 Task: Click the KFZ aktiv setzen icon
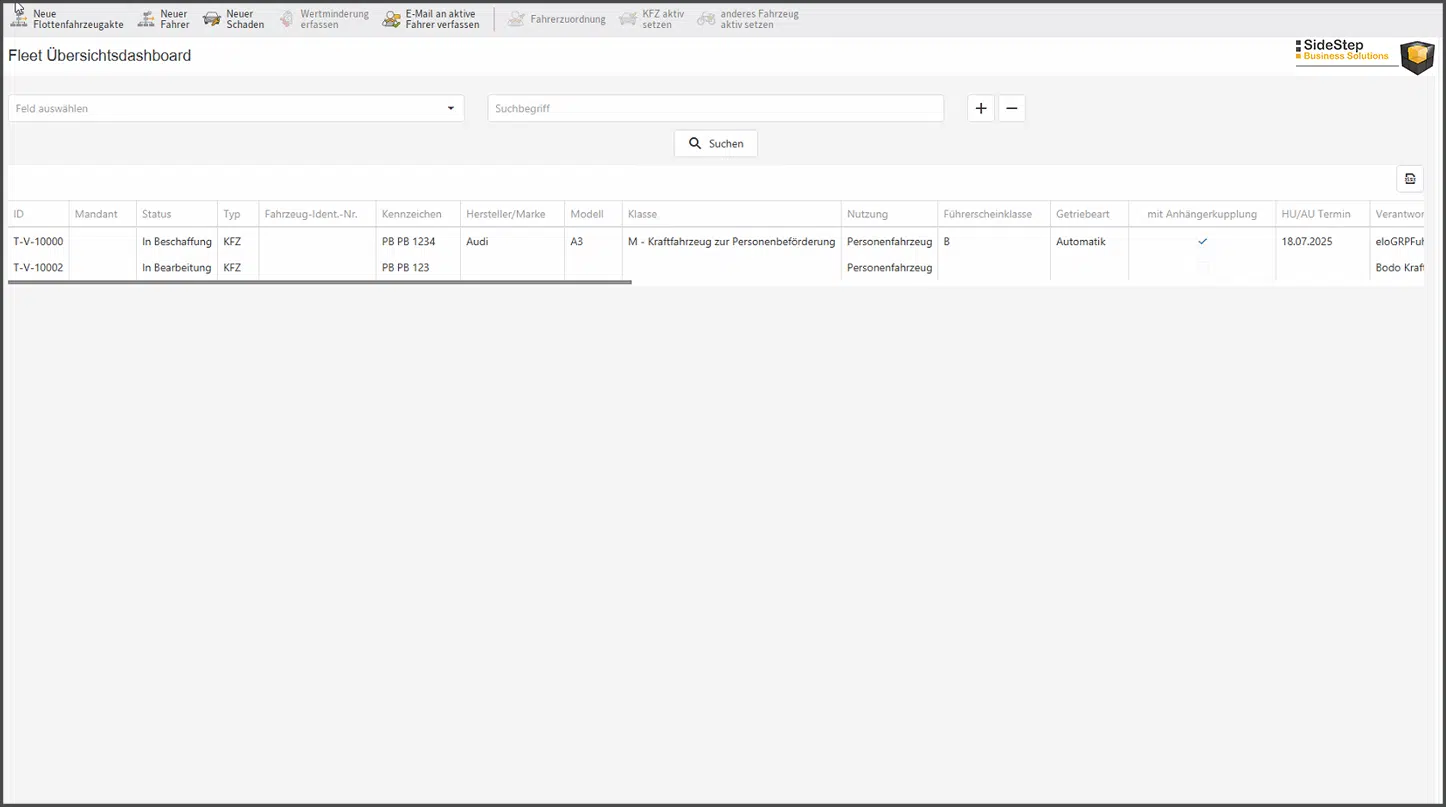tap(628, 19)
